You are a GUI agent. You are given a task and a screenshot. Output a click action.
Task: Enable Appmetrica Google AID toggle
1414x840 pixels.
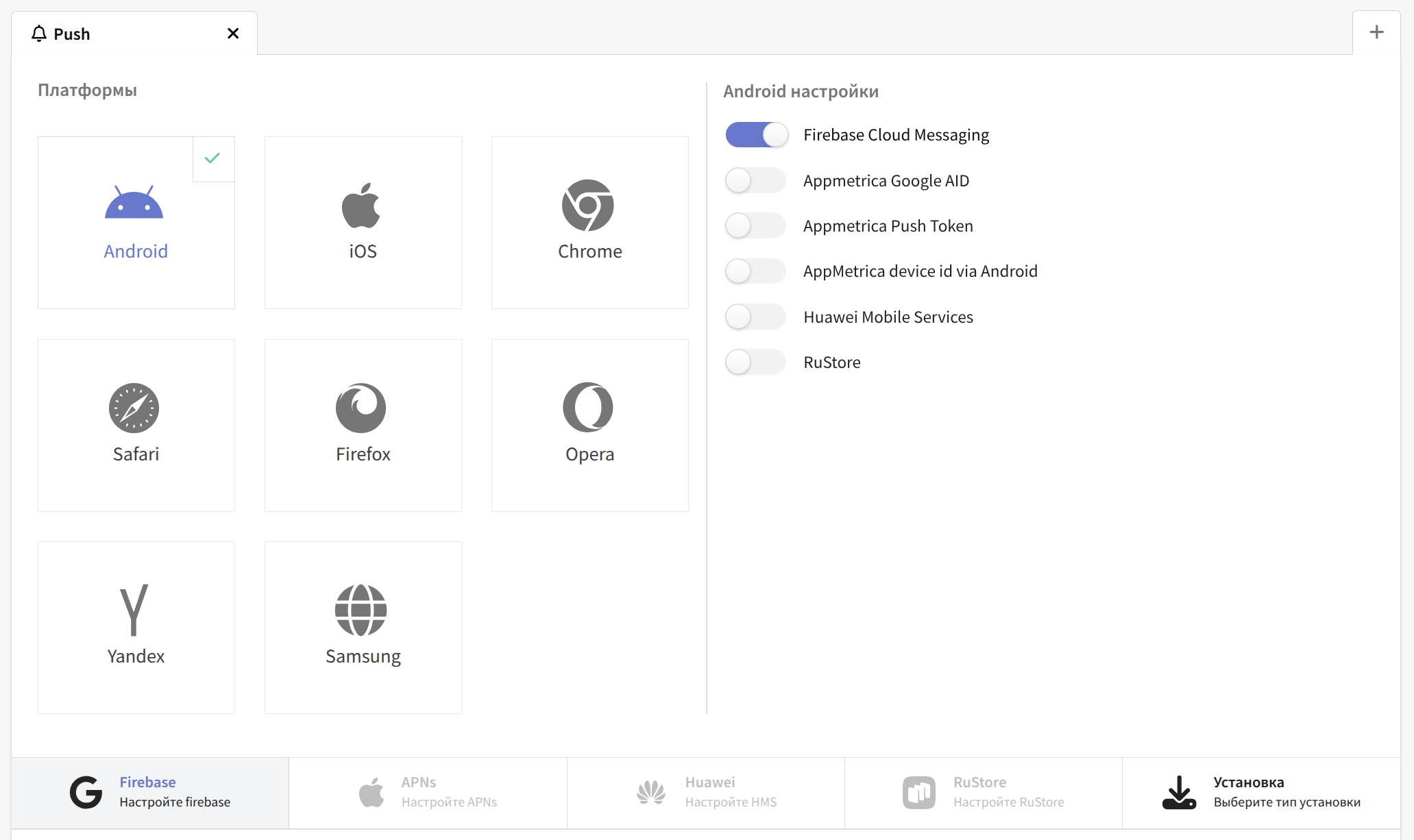[x=756, y=181]
